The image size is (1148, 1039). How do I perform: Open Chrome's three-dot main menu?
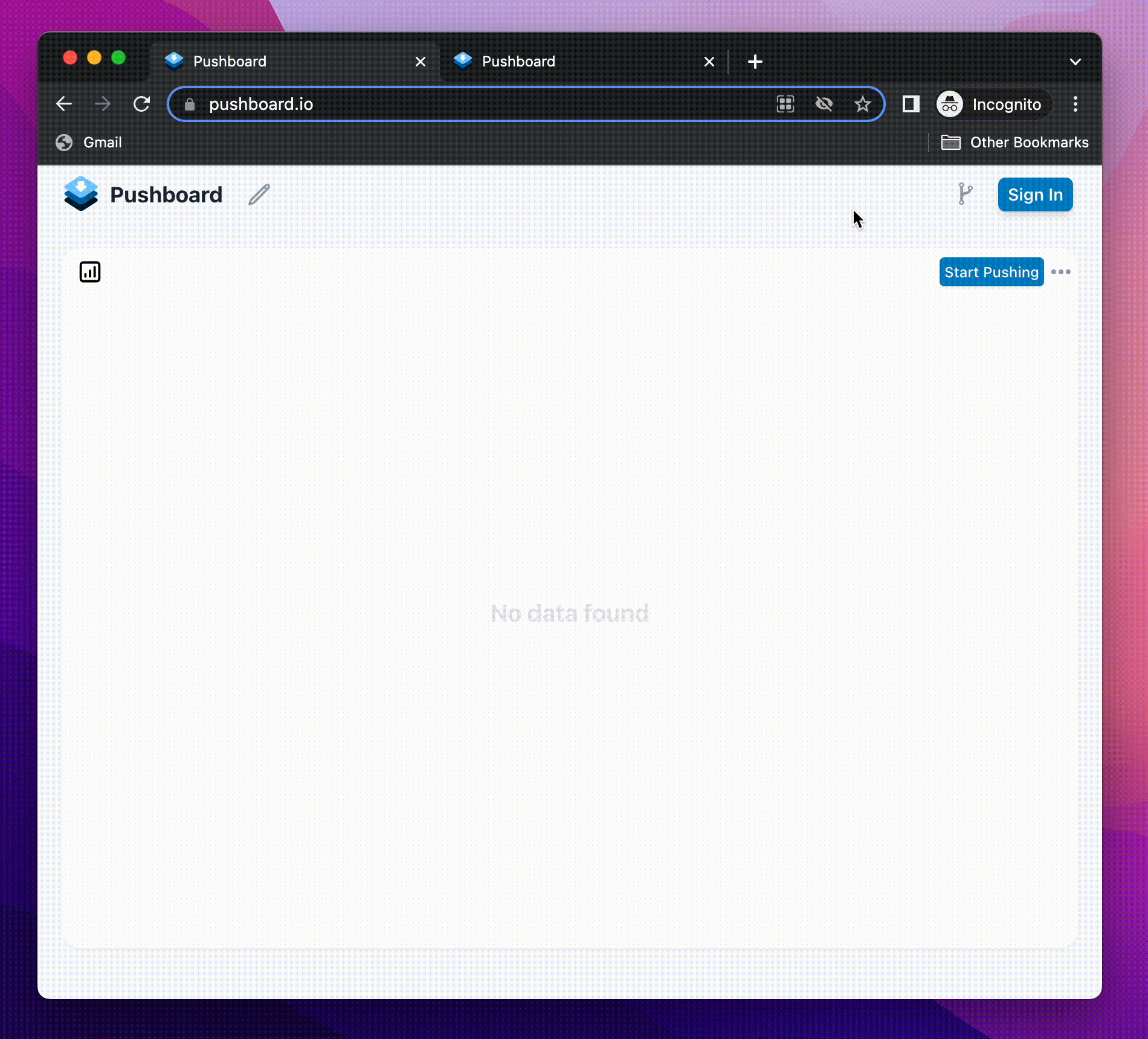click(x=1075, y=105)
